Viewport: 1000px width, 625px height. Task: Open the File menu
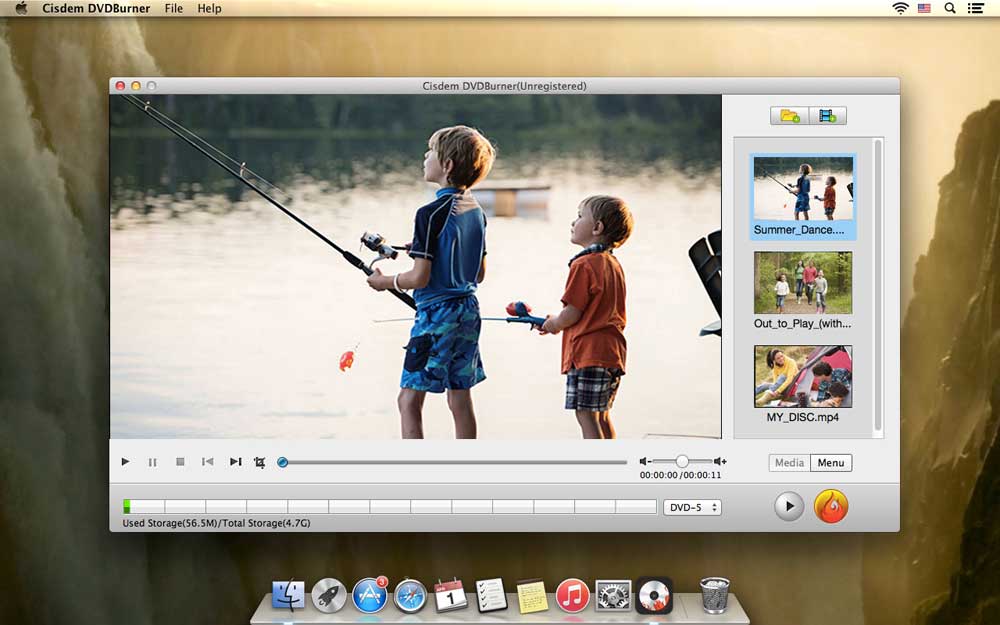coord(174,8)
